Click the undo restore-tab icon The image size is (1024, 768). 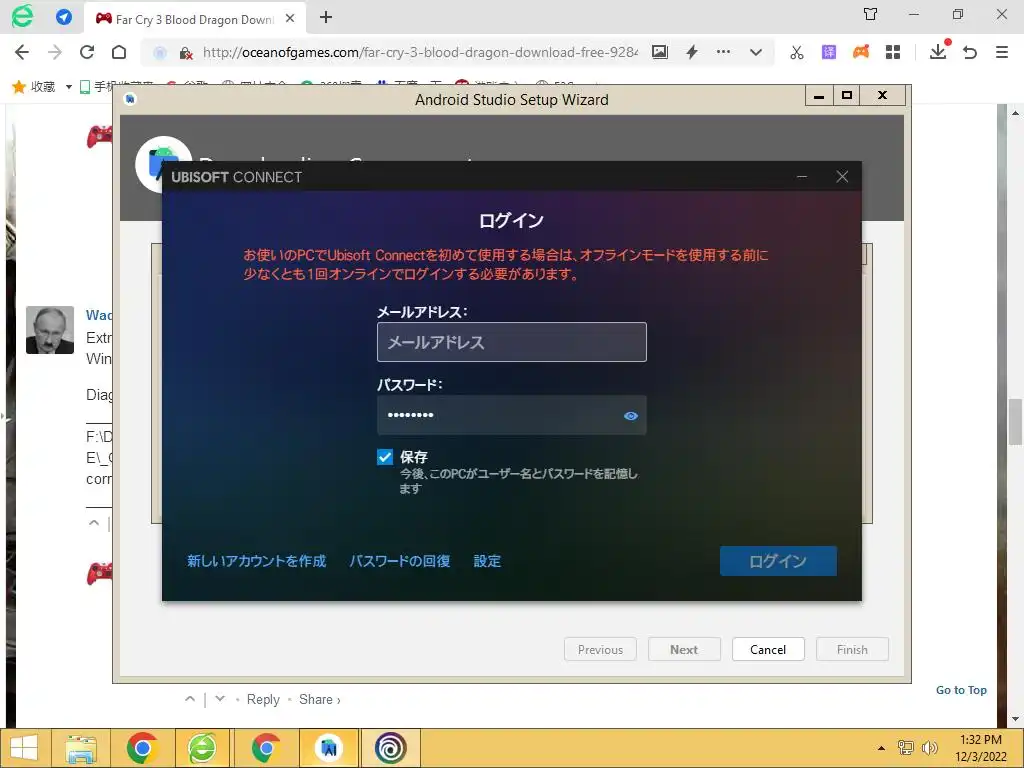[x=970, y=52]
